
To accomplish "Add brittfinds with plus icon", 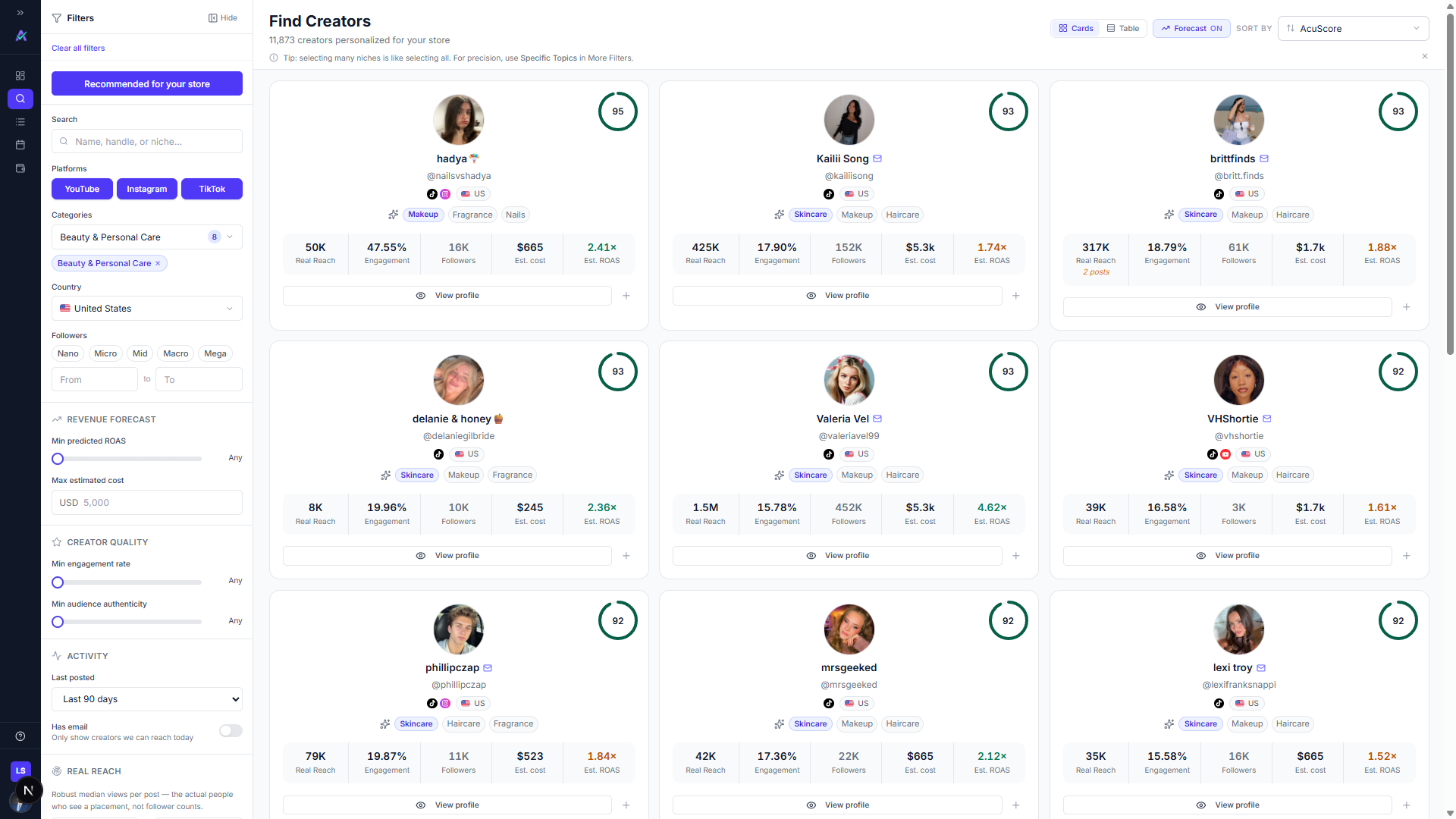I will click(1407, 307).
